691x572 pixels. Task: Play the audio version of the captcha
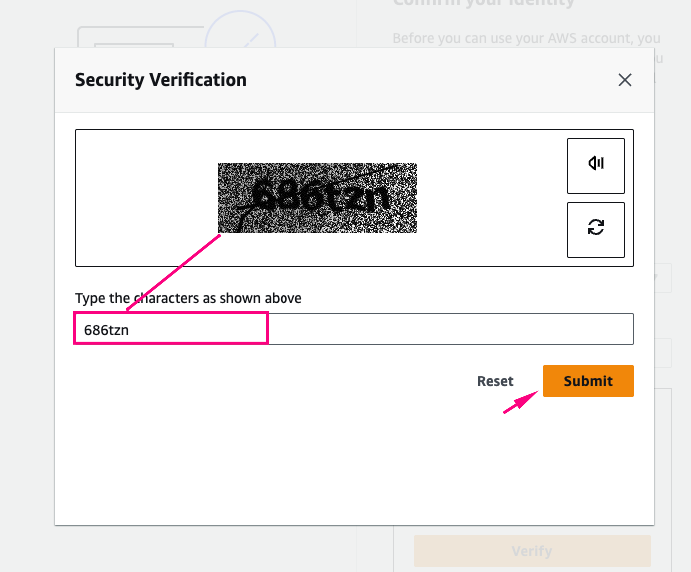(596, 165)
